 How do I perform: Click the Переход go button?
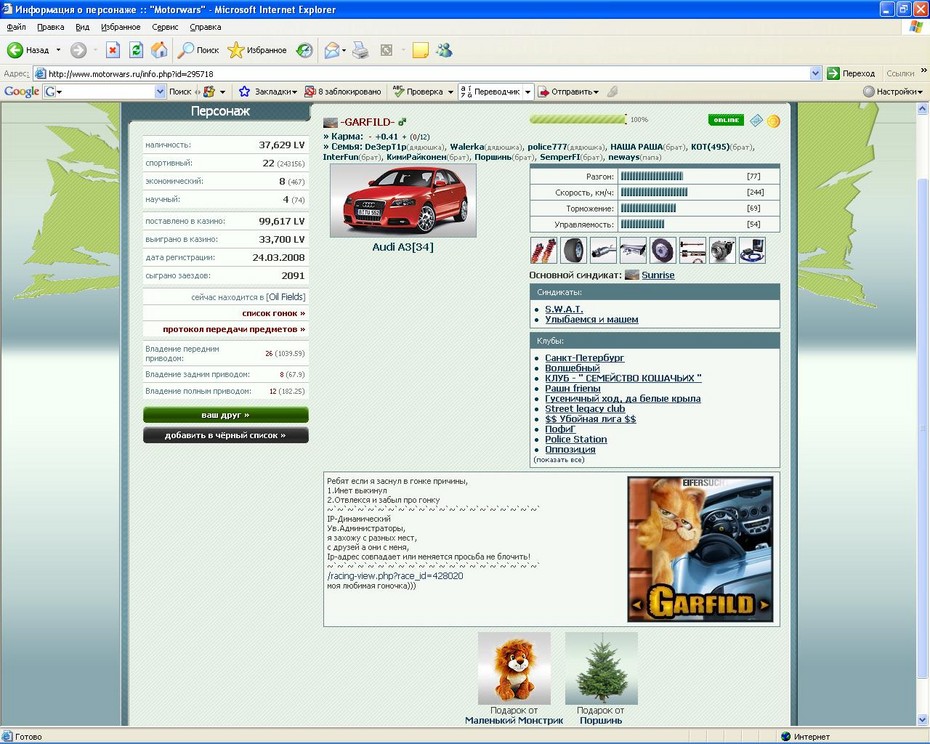851,74
